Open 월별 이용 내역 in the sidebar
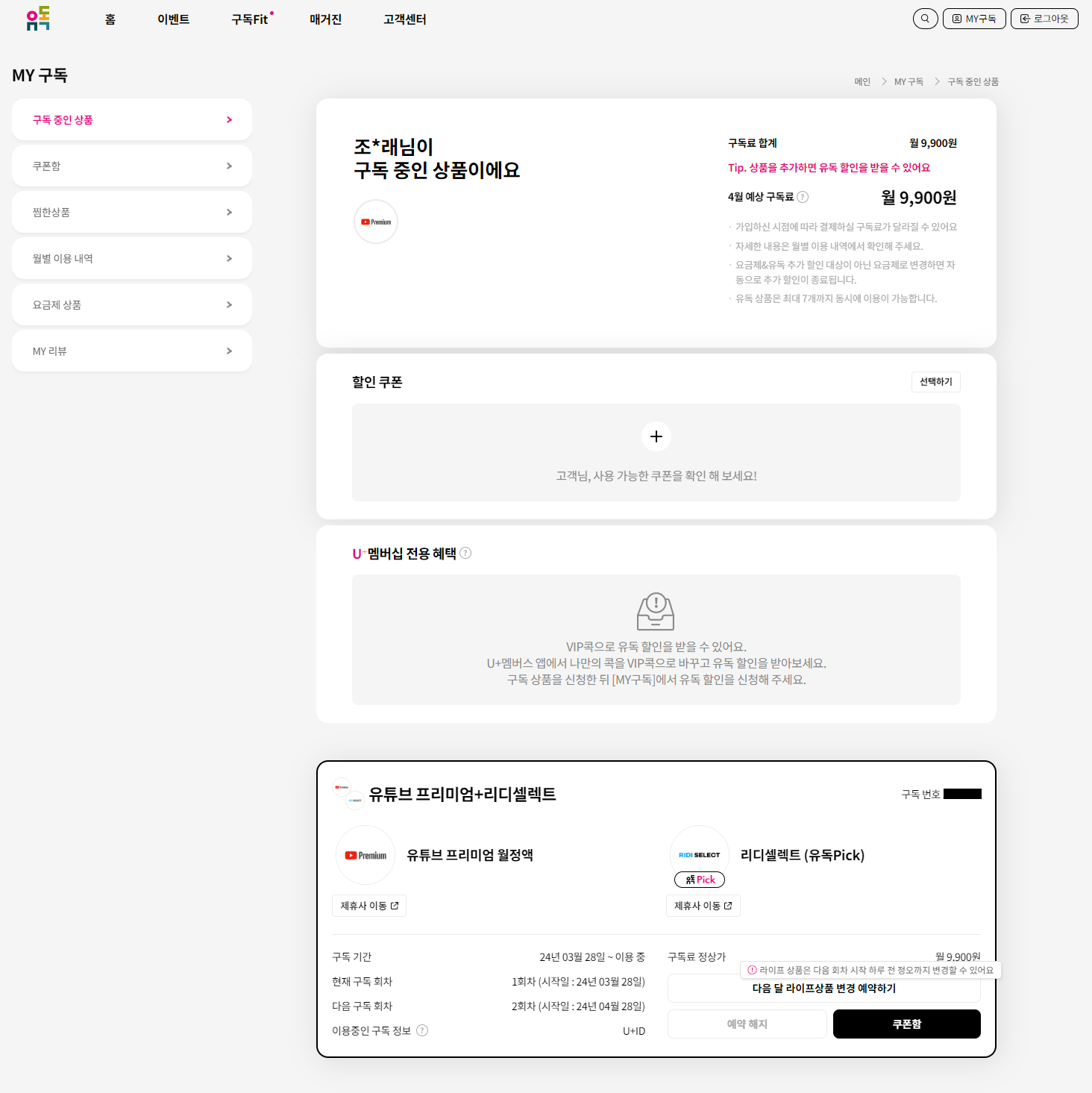The image size is (1092, 1093). click(x=132, y=258)
